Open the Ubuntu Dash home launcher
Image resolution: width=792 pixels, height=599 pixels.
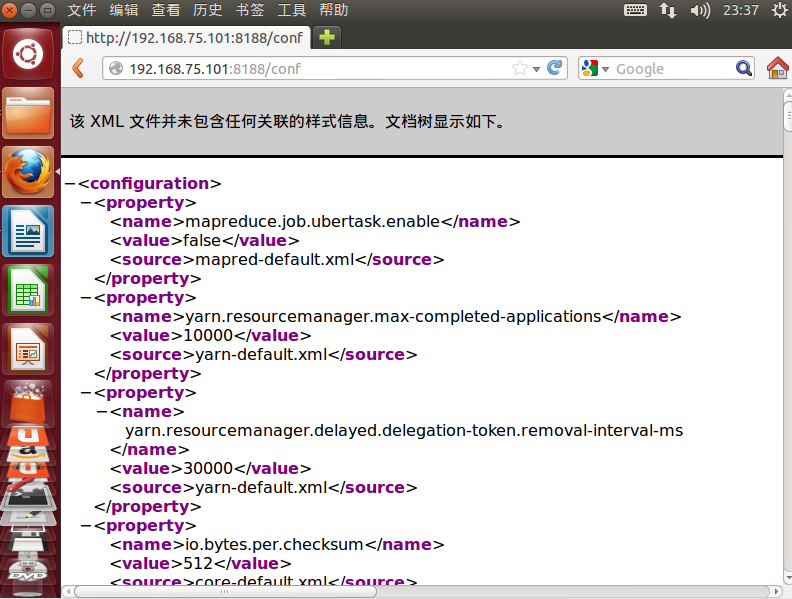point(28,54)
